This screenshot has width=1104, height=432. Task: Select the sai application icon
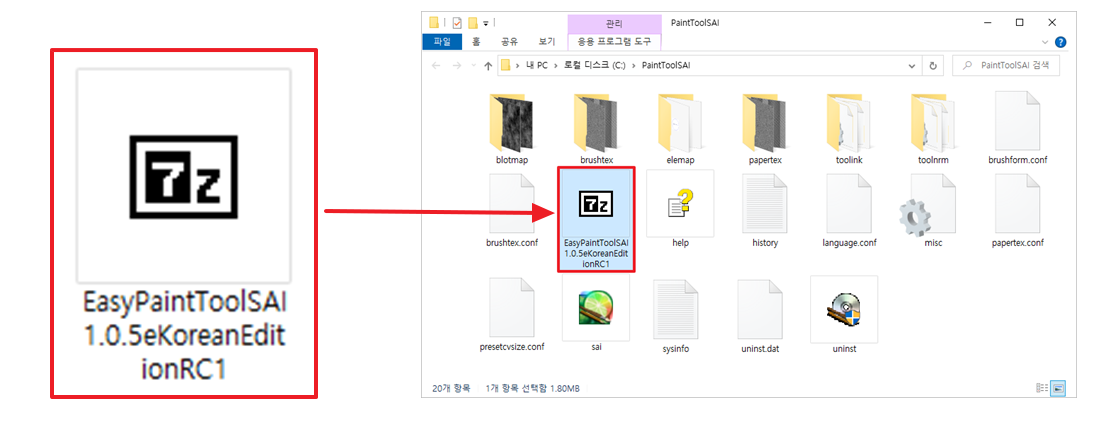596,315
